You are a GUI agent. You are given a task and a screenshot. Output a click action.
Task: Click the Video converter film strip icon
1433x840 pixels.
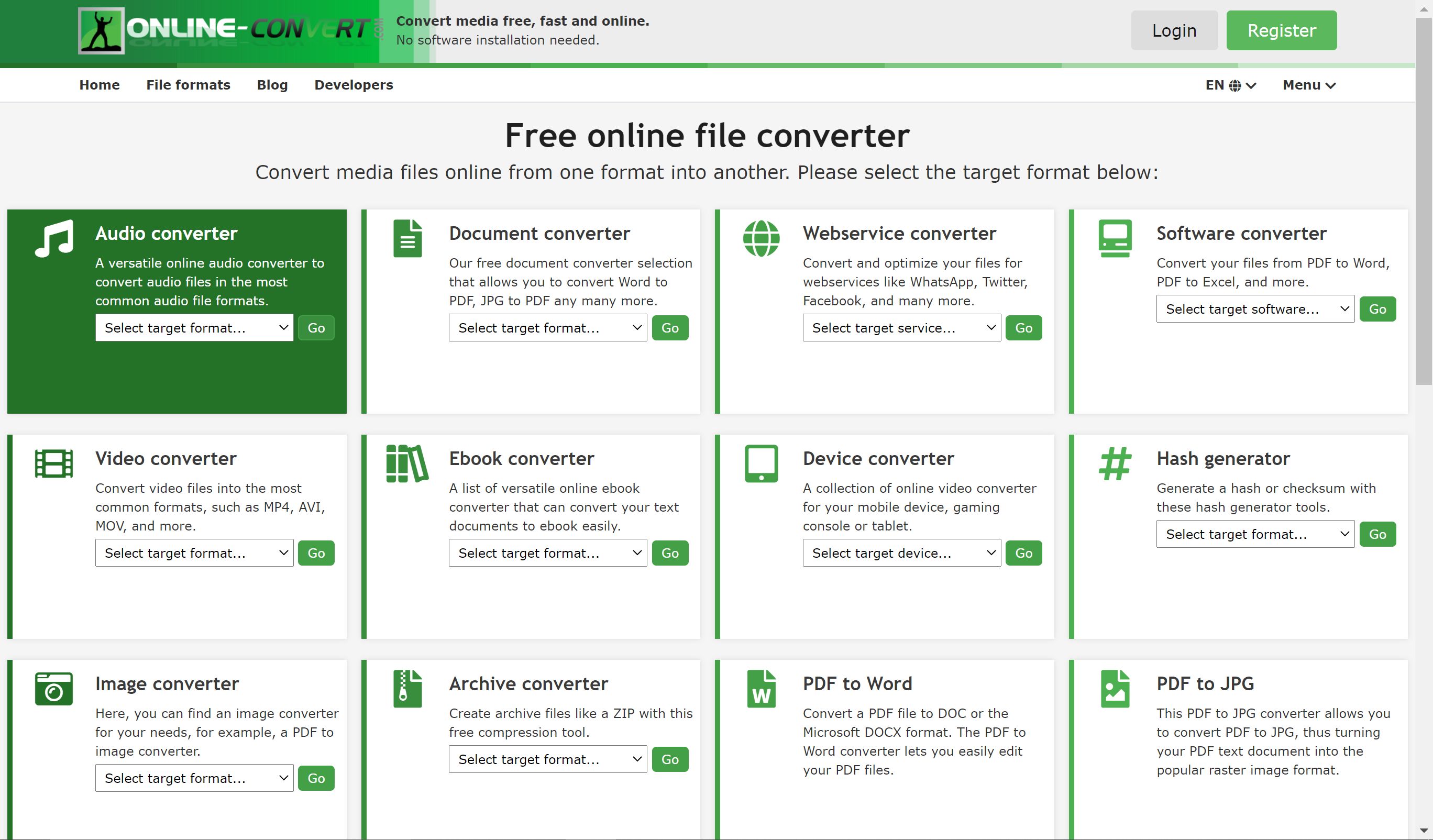54,463
